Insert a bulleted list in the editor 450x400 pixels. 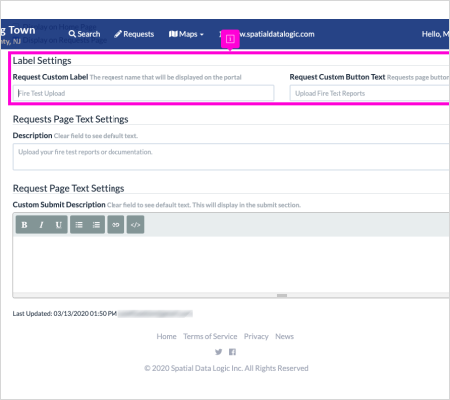click(79, 225)
